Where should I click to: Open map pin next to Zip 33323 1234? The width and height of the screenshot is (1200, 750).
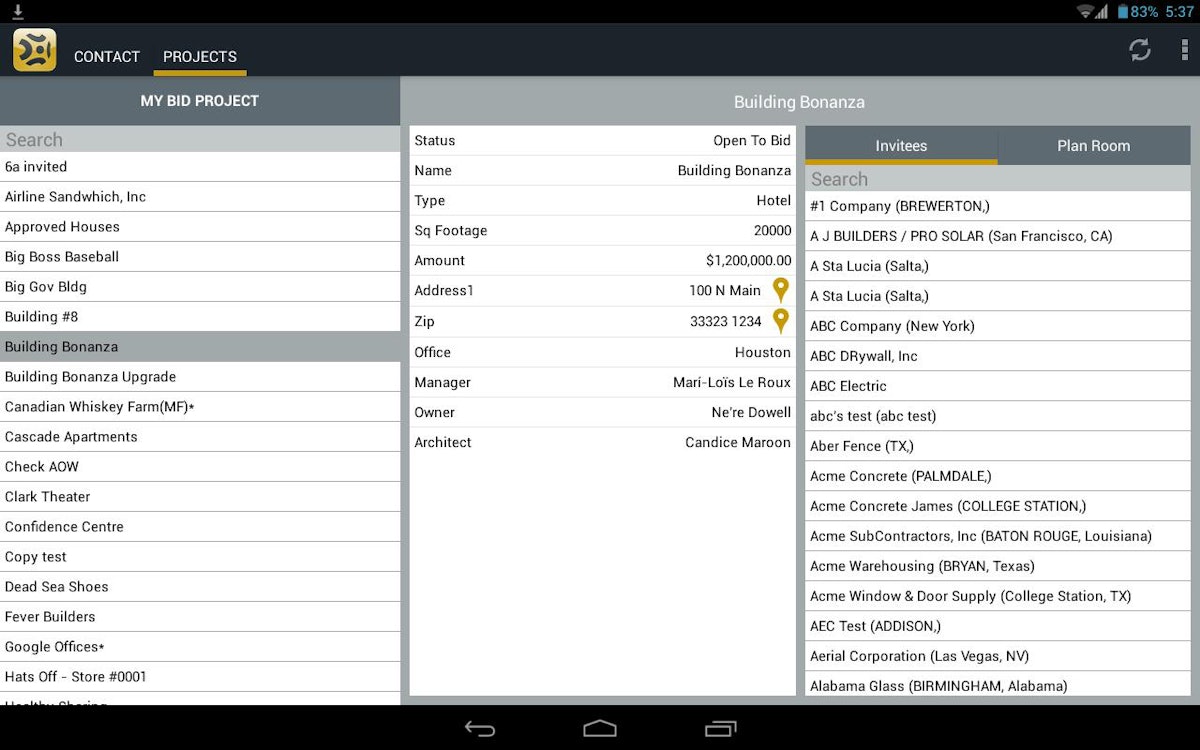[781, 321]
